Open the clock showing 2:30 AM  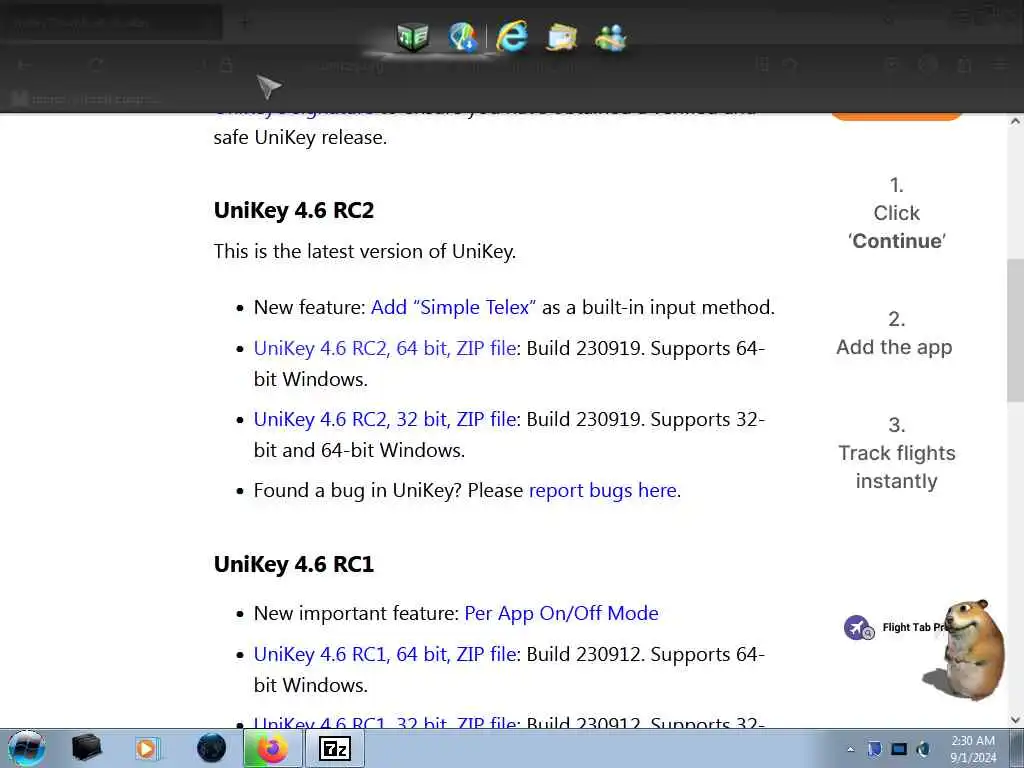click(x=973, y=749)
